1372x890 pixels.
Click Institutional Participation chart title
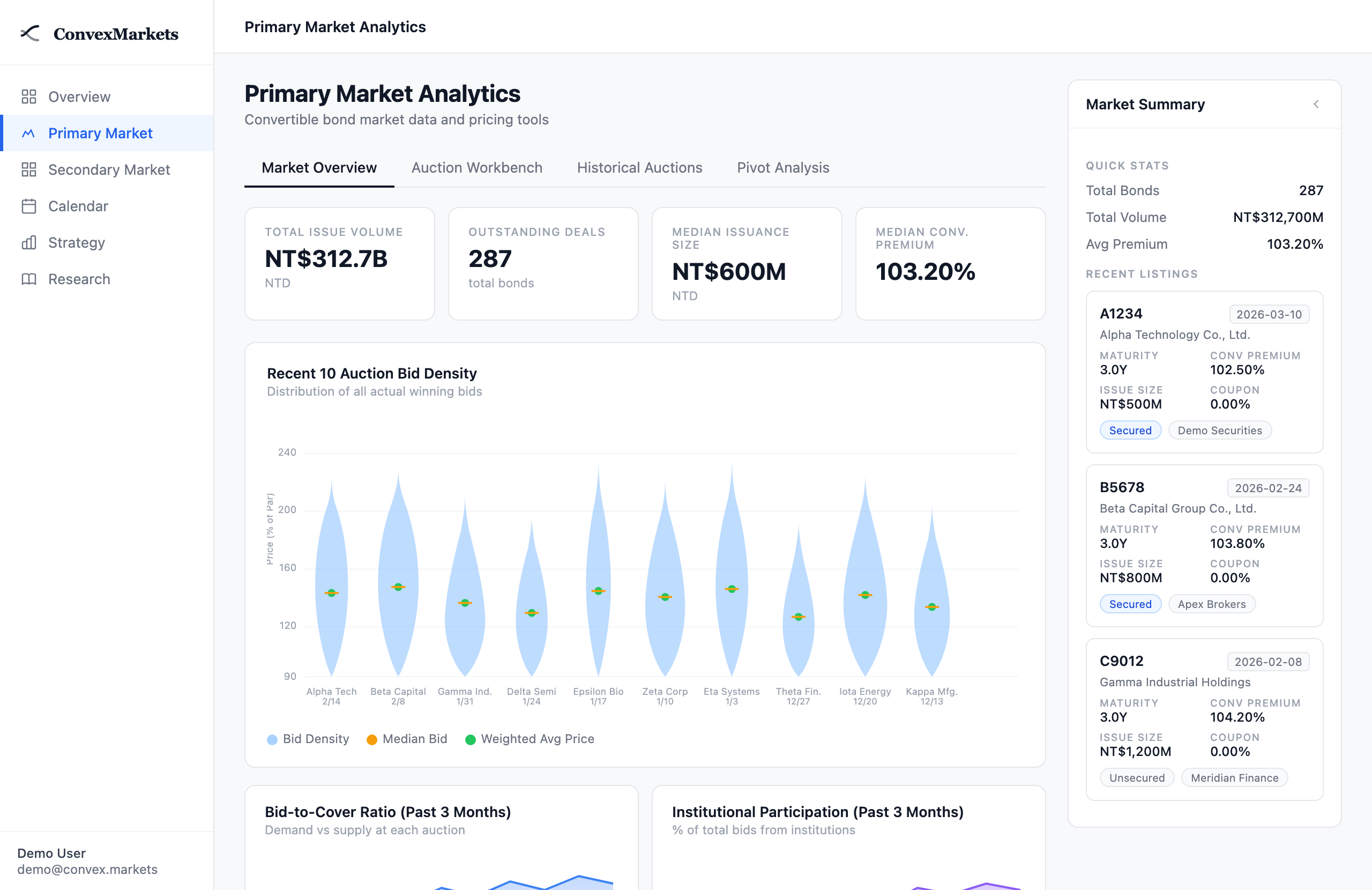817,812
